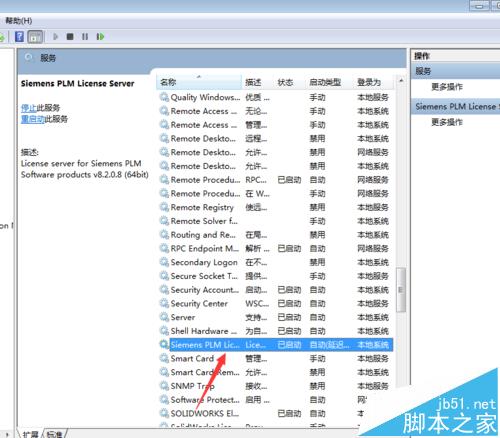Click gear icon of Security Center

coord(164,303)
